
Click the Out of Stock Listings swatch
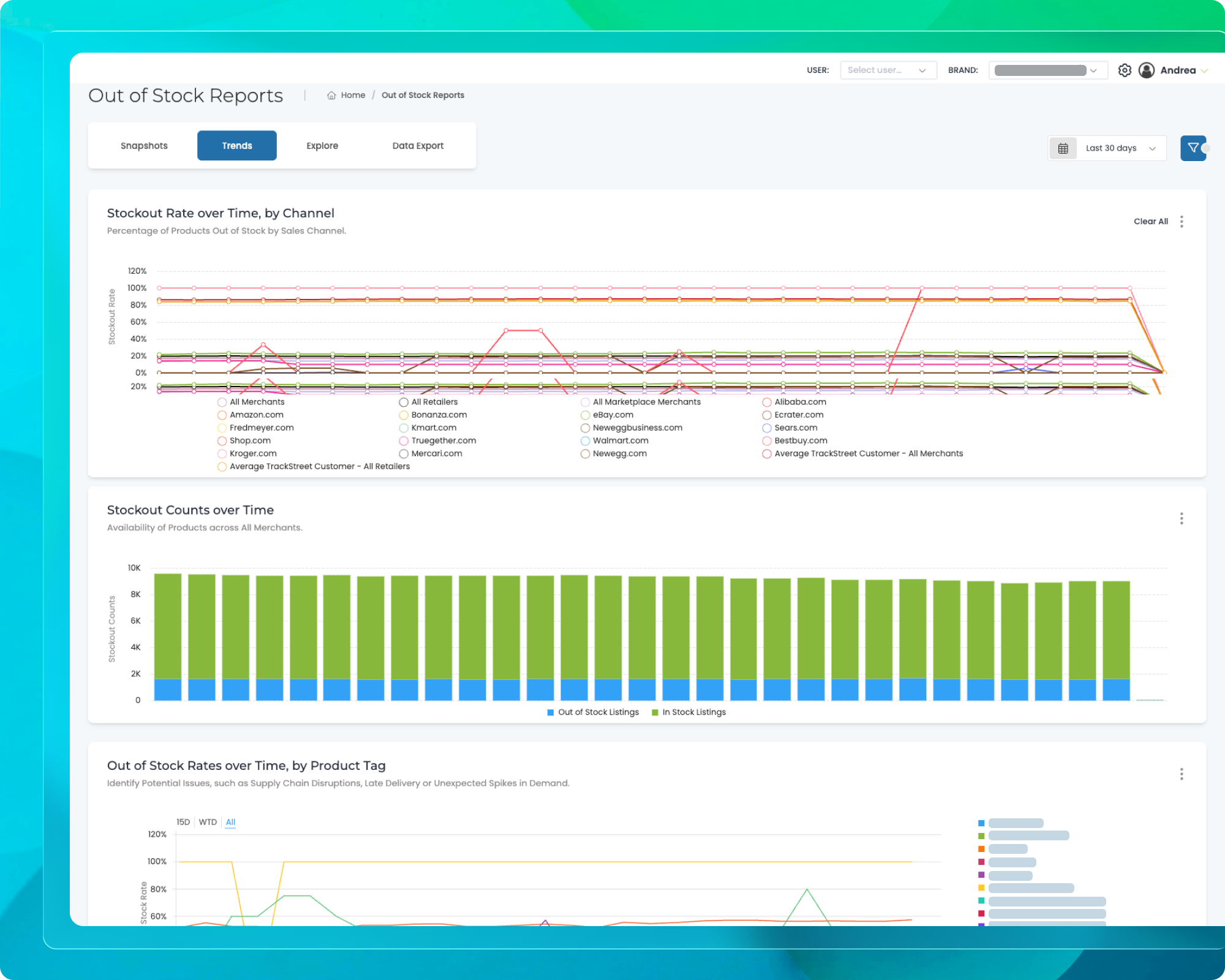pyautogui.click(x=551, y=712)
